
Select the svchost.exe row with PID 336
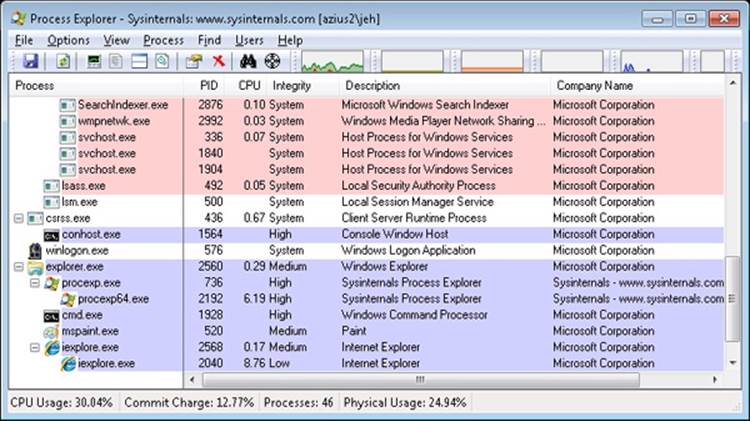(x=366, y=137)
